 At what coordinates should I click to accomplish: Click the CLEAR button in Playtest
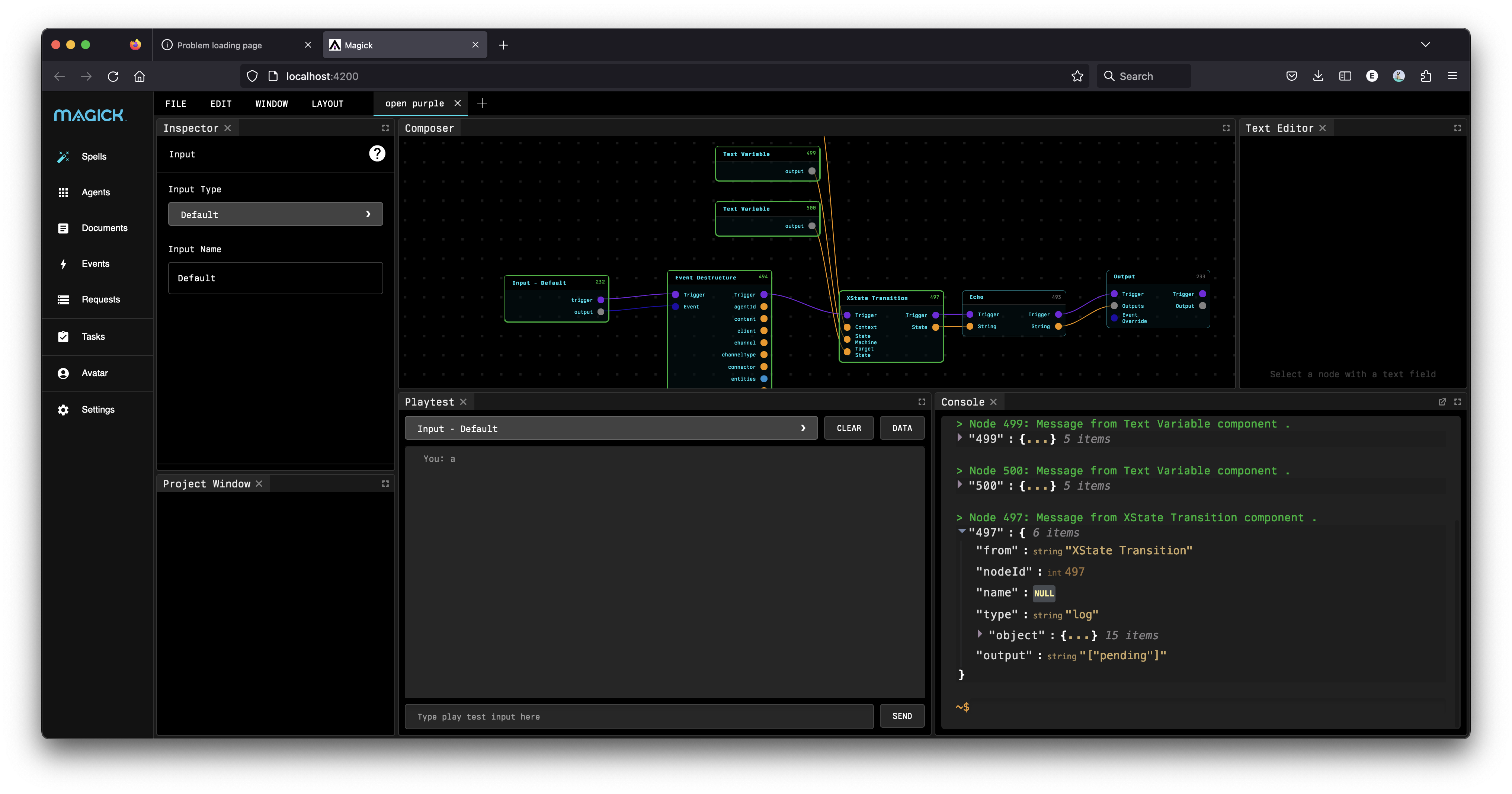[x=848, y=428]
